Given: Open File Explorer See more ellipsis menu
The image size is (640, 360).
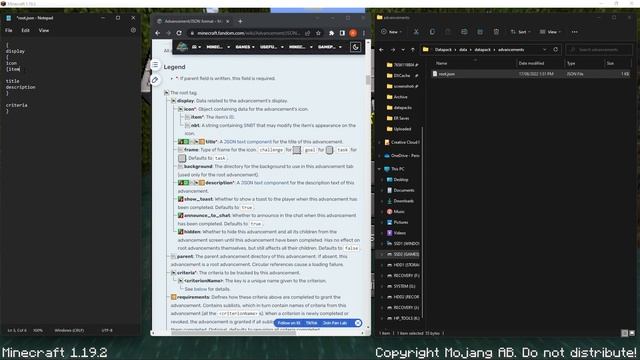Looking at the screenshot, I should tap(574, 32).
